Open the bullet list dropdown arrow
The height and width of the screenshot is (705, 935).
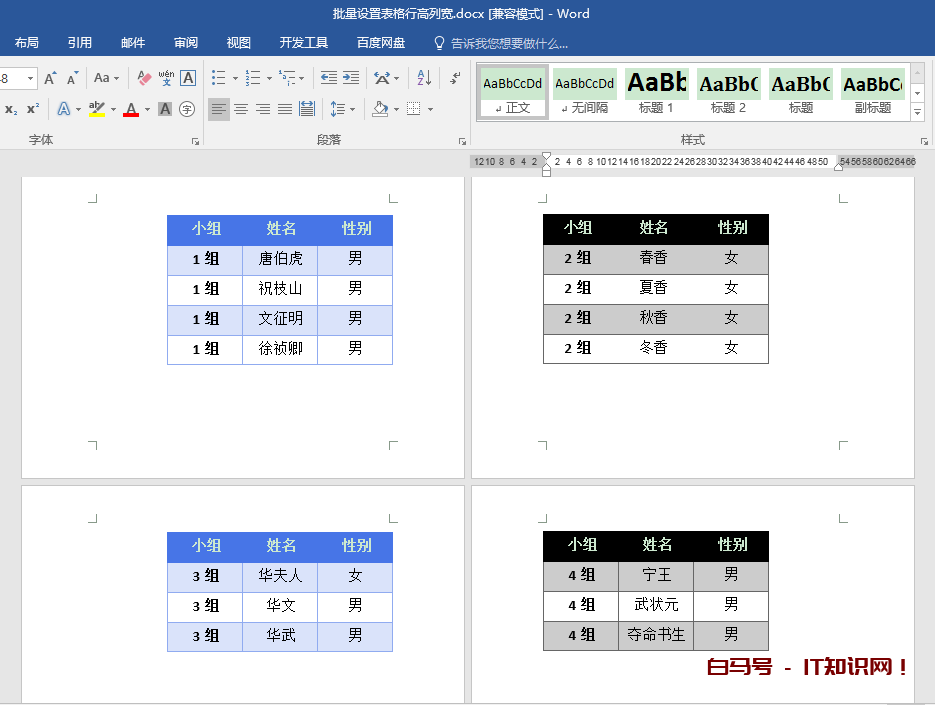[x=235, y=78]
